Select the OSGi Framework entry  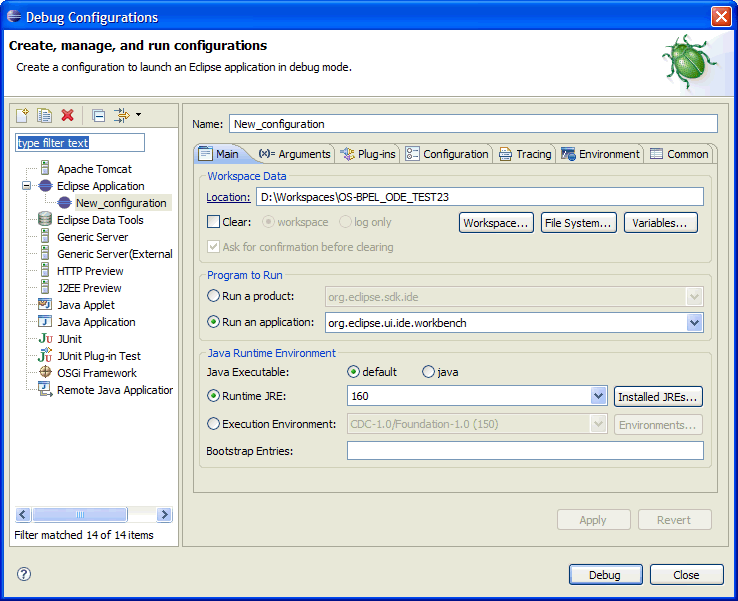click(96, 373)
